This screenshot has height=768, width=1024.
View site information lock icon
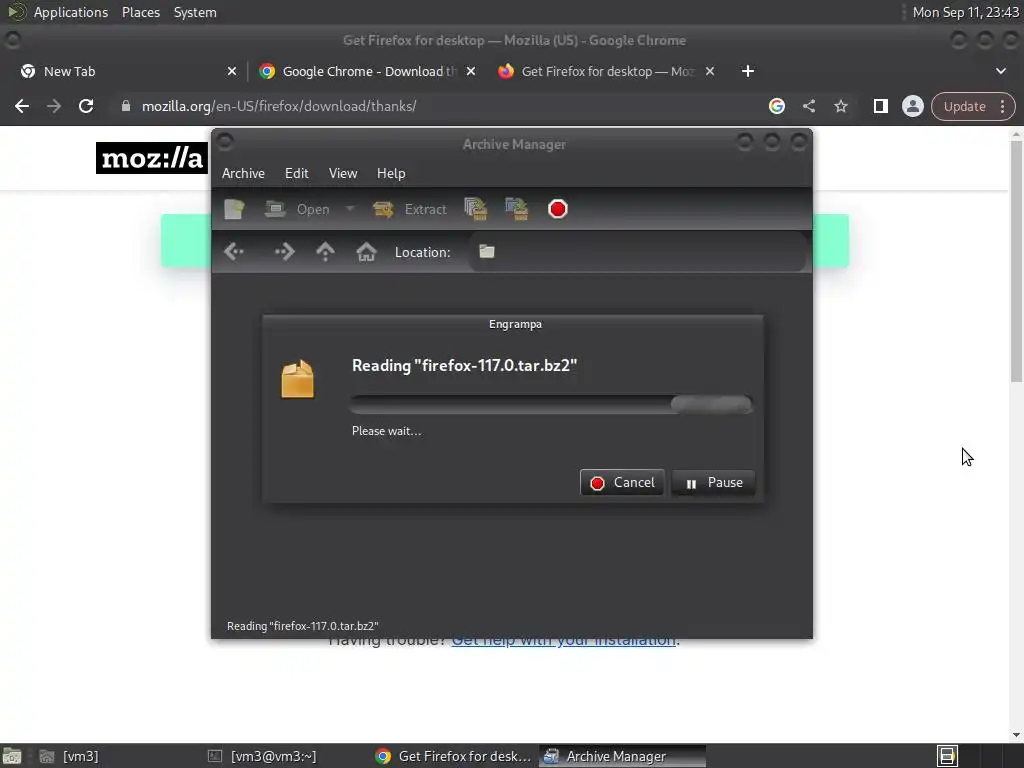tap(126, 106)
